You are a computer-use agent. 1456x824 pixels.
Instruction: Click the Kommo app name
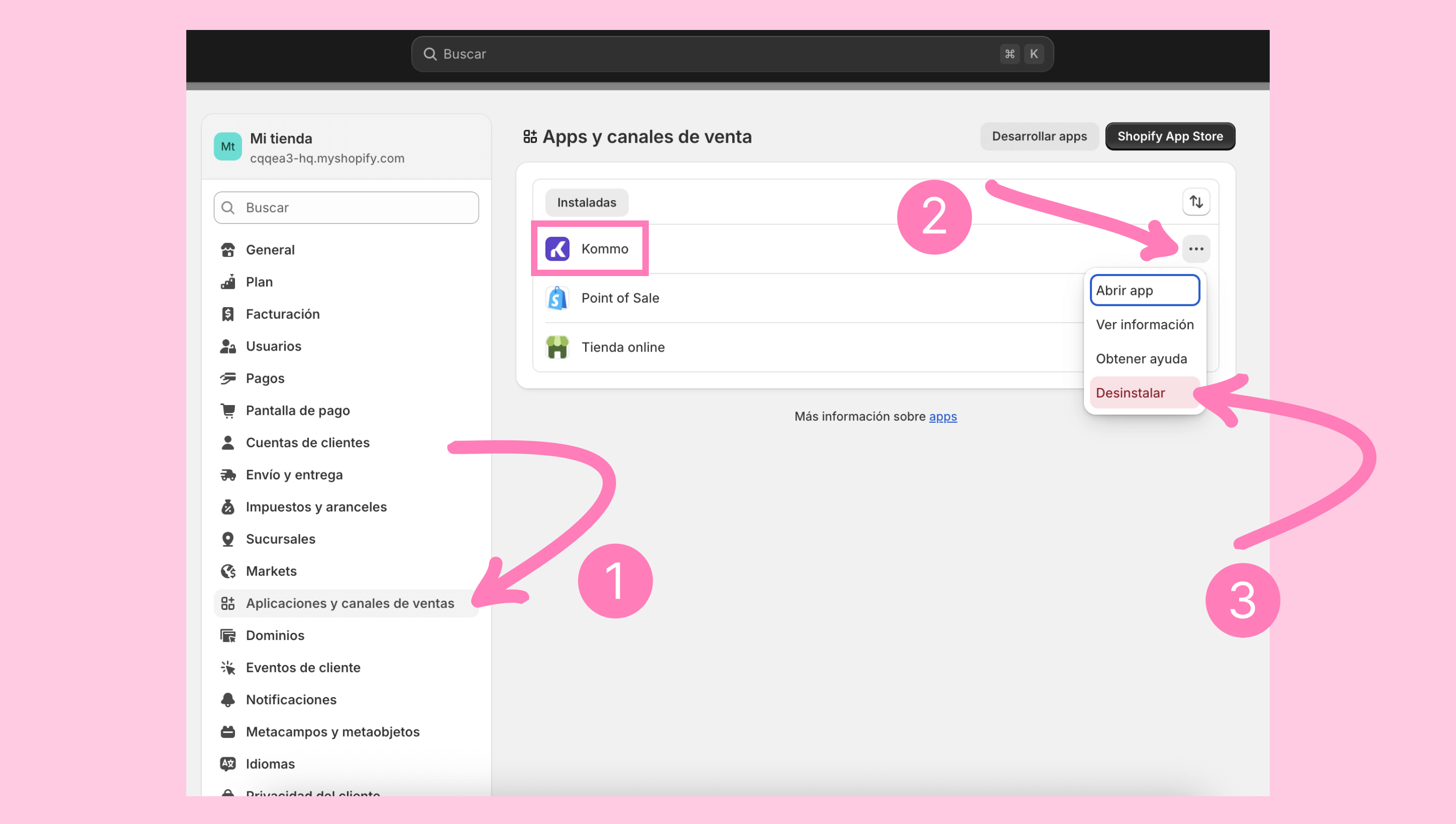(604, 249)
